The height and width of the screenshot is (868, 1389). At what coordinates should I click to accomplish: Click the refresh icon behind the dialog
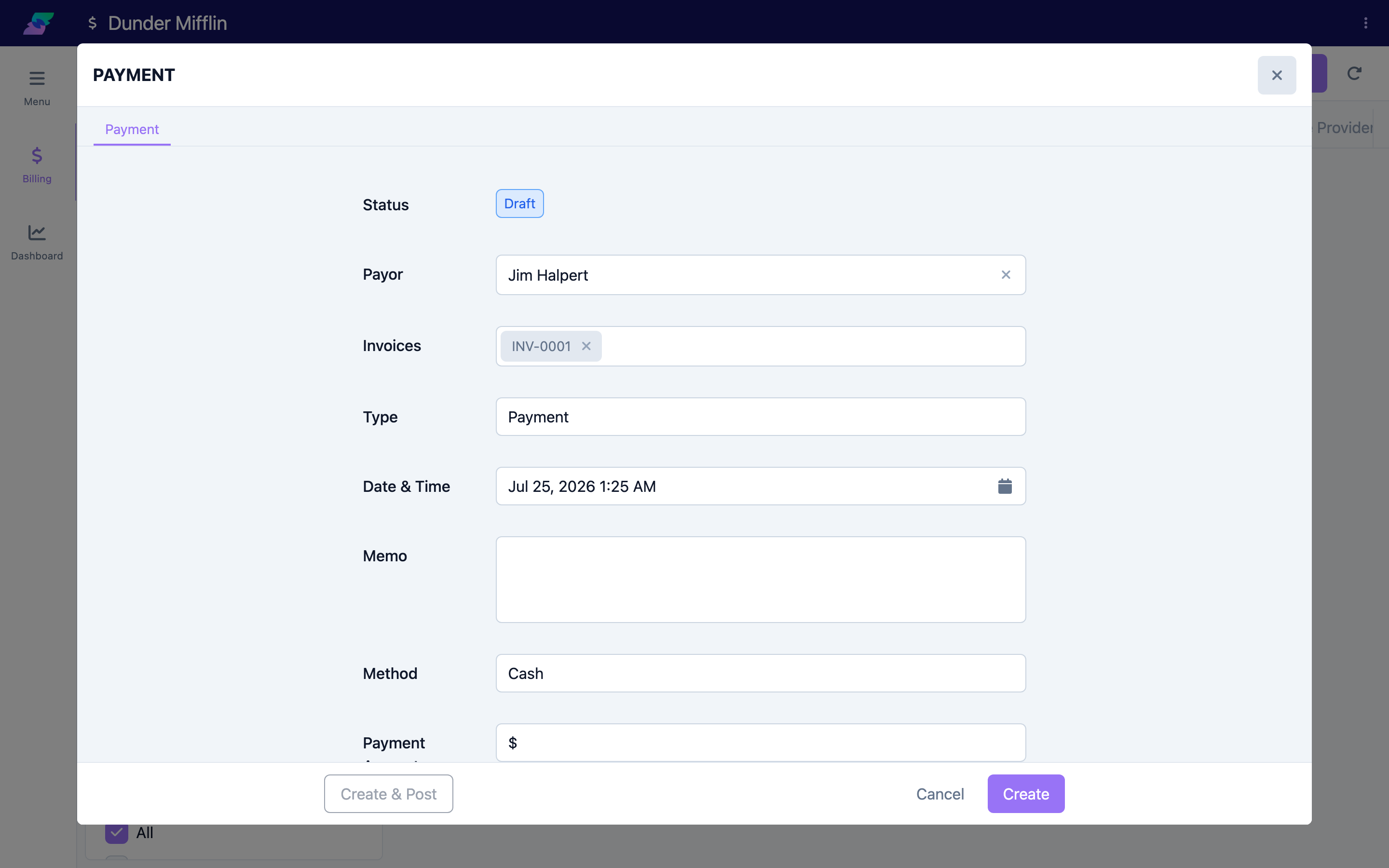[1354, 73]
